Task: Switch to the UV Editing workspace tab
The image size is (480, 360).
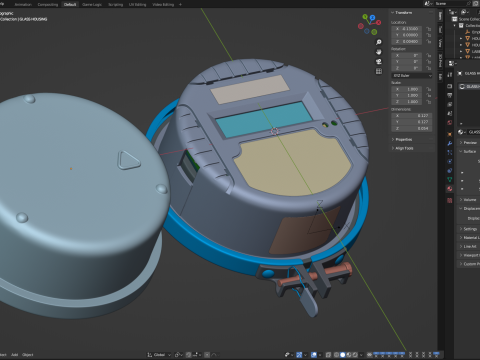Action: 137,4
